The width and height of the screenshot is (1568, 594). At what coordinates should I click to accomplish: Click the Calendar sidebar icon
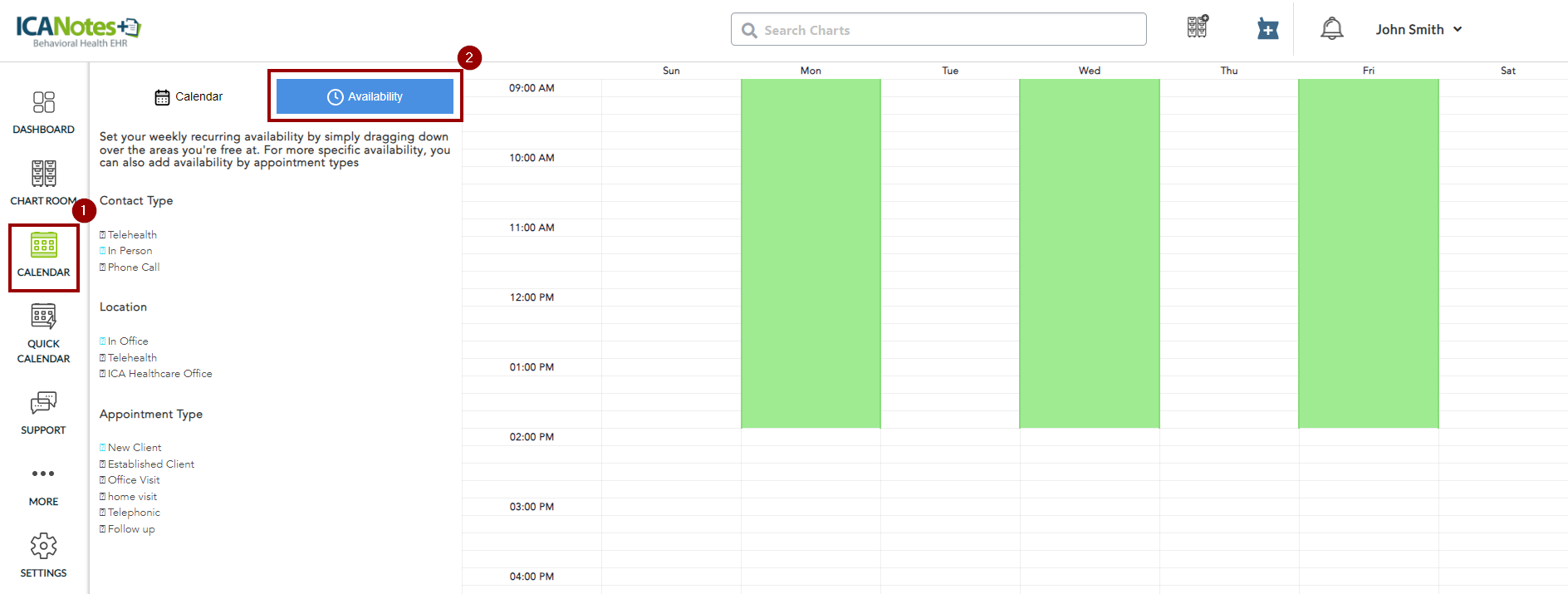(x=43, y=246)
